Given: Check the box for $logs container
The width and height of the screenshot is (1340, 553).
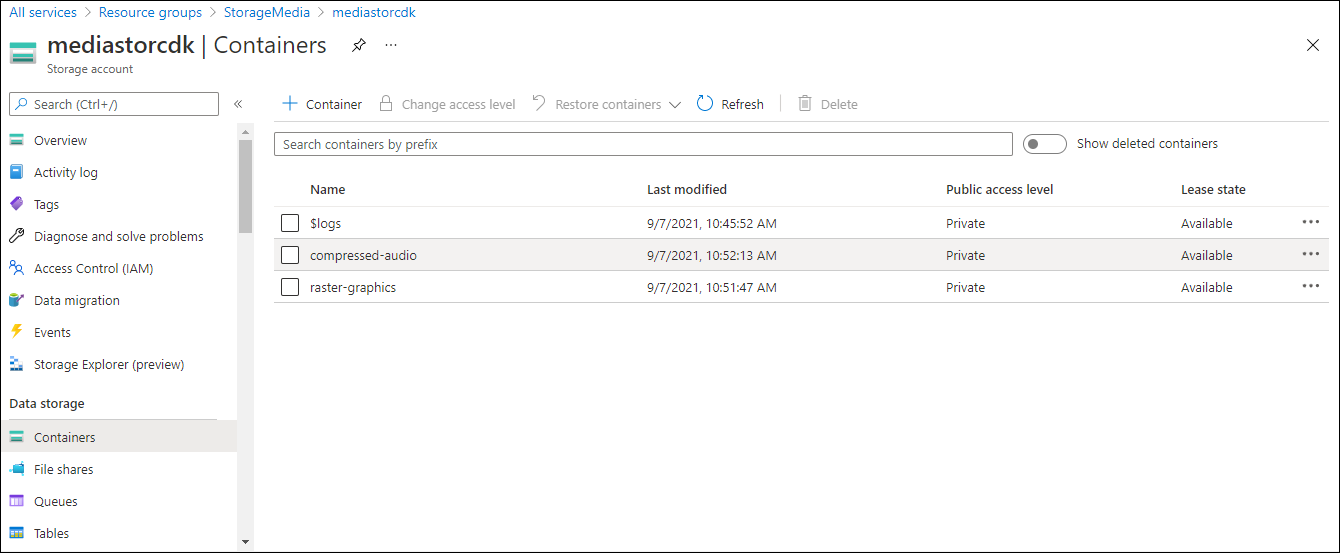Looking at the screenshot, I should point(290,223).
